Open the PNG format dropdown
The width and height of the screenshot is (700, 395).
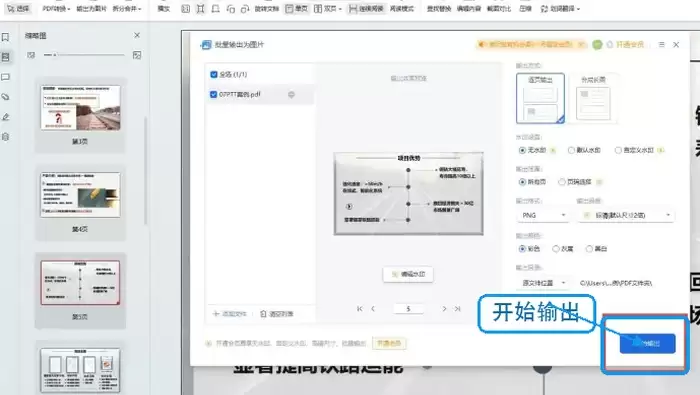(543, 215)
